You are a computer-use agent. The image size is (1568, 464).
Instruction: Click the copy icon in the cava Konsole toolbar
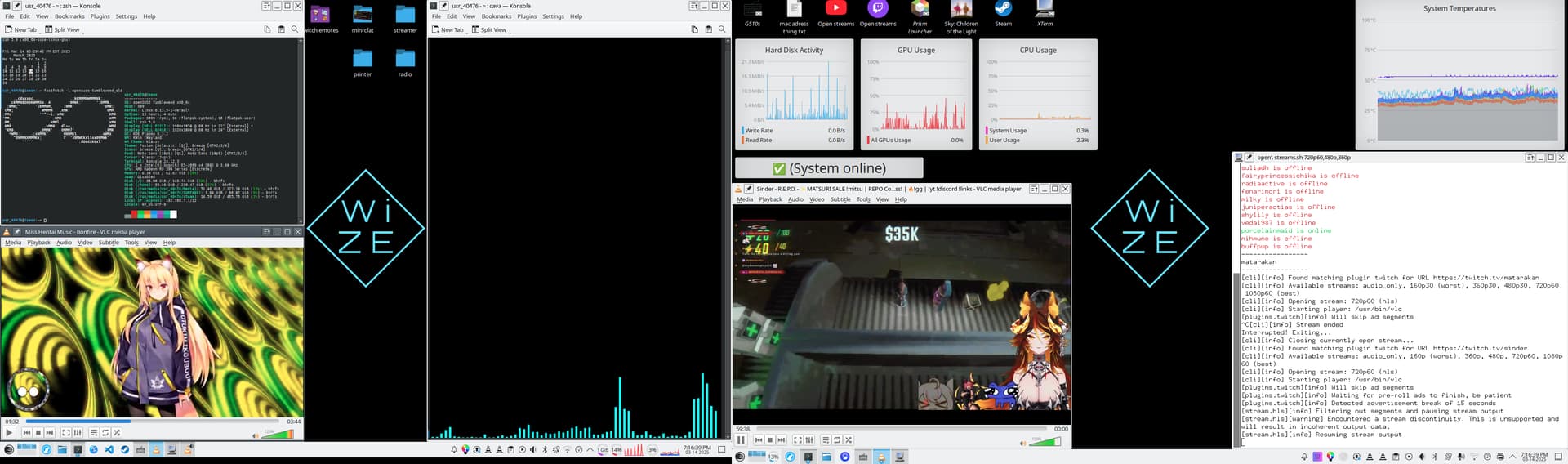point(694,29)
